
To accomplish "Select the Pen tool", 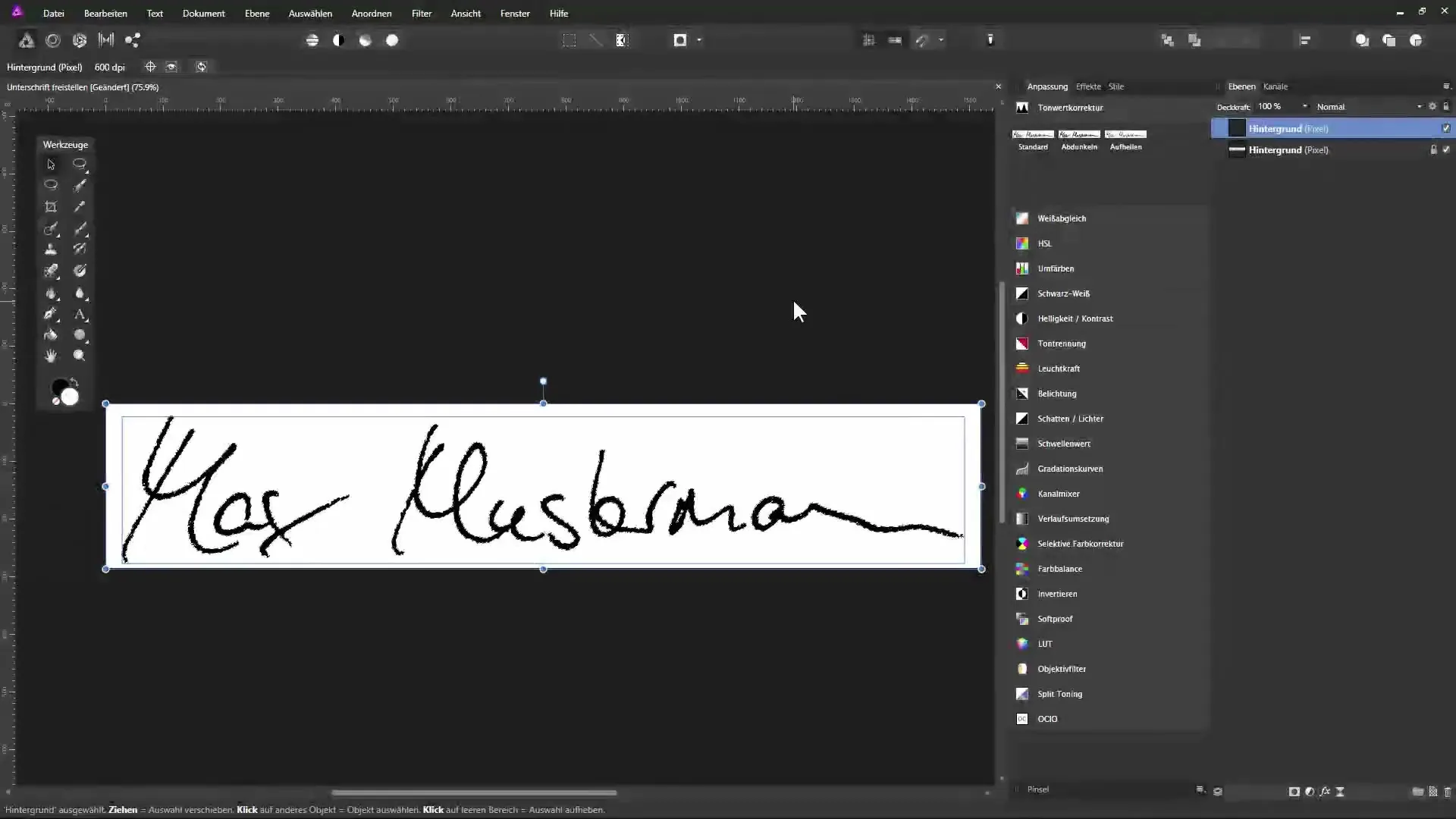I will click(51, 314).
